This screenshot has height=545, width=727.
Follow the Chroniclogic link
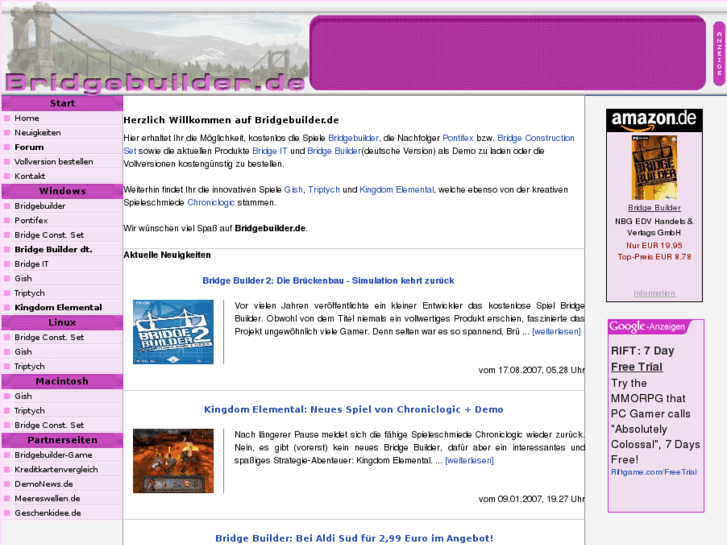[211, 203]
